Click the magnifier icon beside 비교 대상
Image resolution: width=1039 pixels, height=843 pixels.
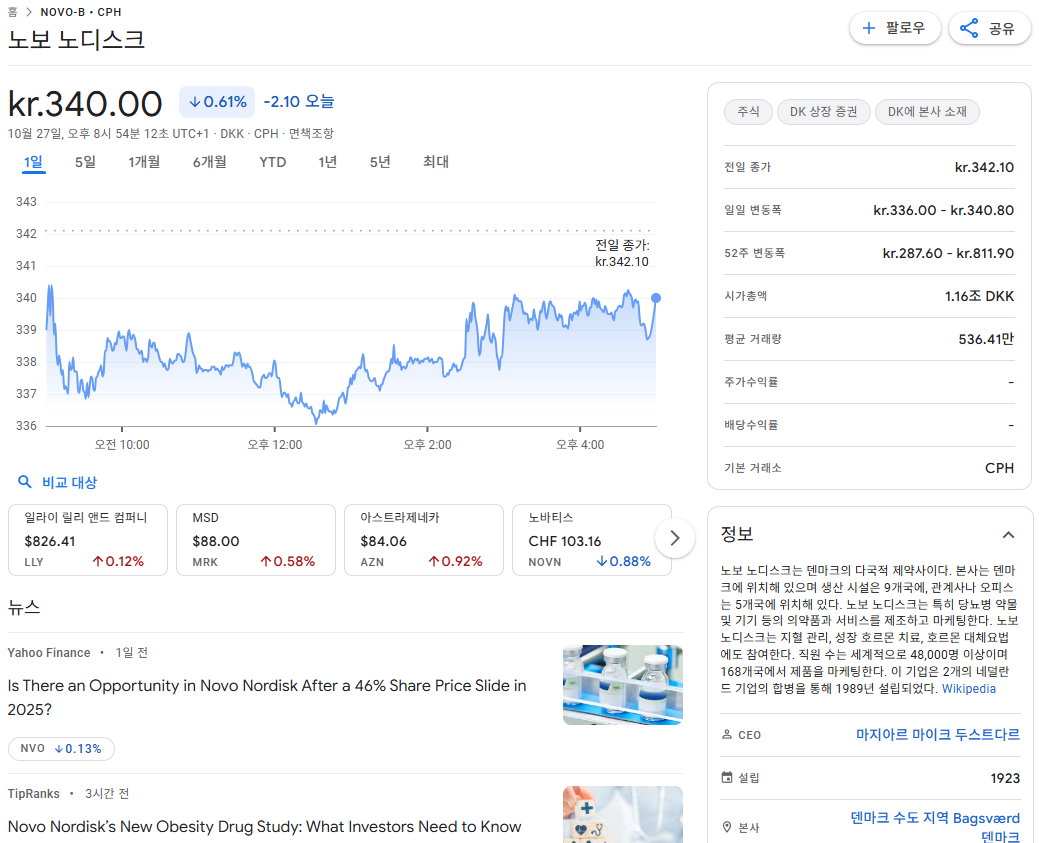pos(25,482)
